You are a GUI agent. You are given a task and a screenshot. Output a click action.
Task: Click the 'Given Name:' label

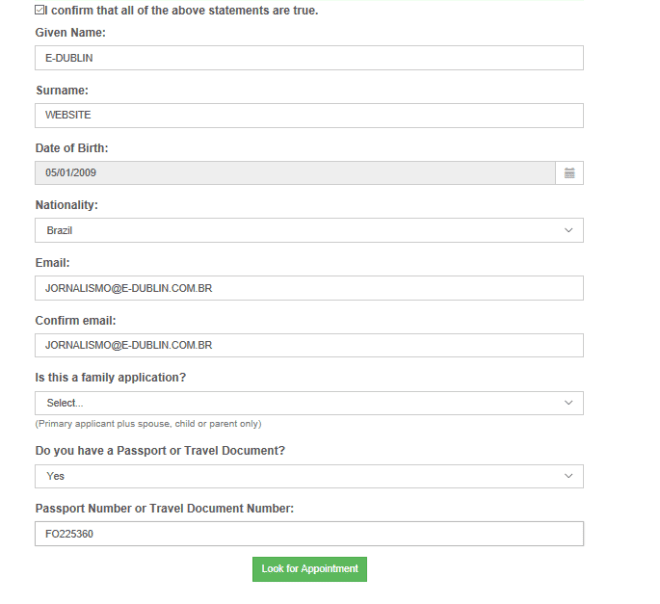click(x=70, y=33)
